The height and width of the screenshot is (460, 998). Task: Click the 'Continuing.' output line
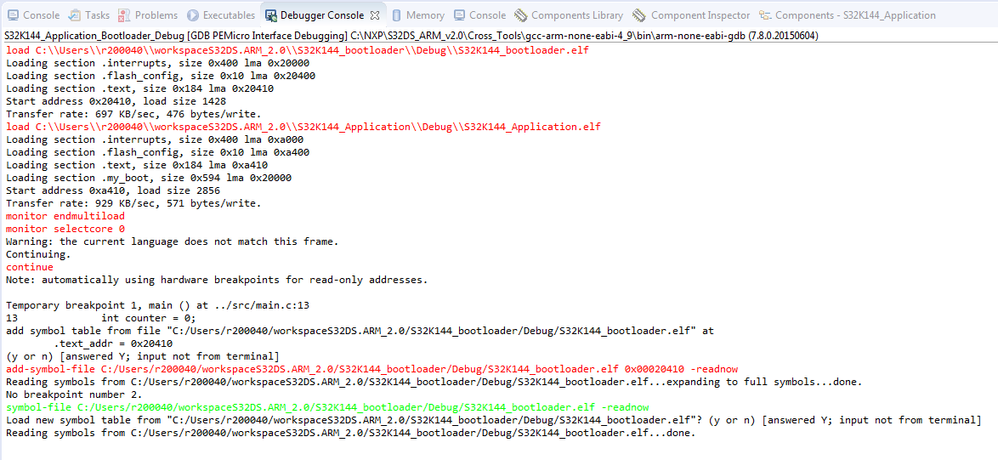[x=38, y=254]
